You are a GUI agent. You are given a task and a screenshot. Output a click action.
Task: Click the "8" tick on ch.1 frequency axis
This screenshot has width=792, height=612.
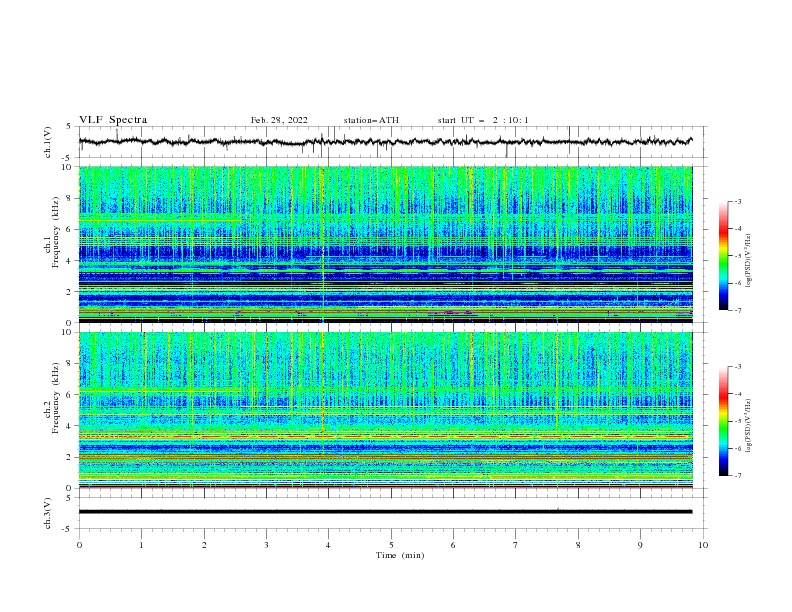point(71,198)
